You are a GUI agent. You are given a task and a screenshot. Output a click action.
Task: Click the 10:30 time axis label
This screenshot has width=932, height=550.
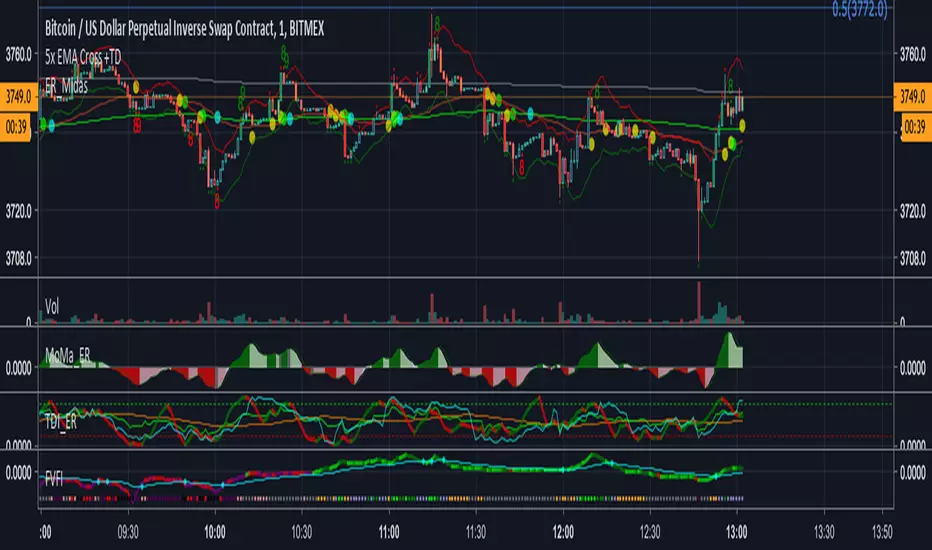point(301,532)
